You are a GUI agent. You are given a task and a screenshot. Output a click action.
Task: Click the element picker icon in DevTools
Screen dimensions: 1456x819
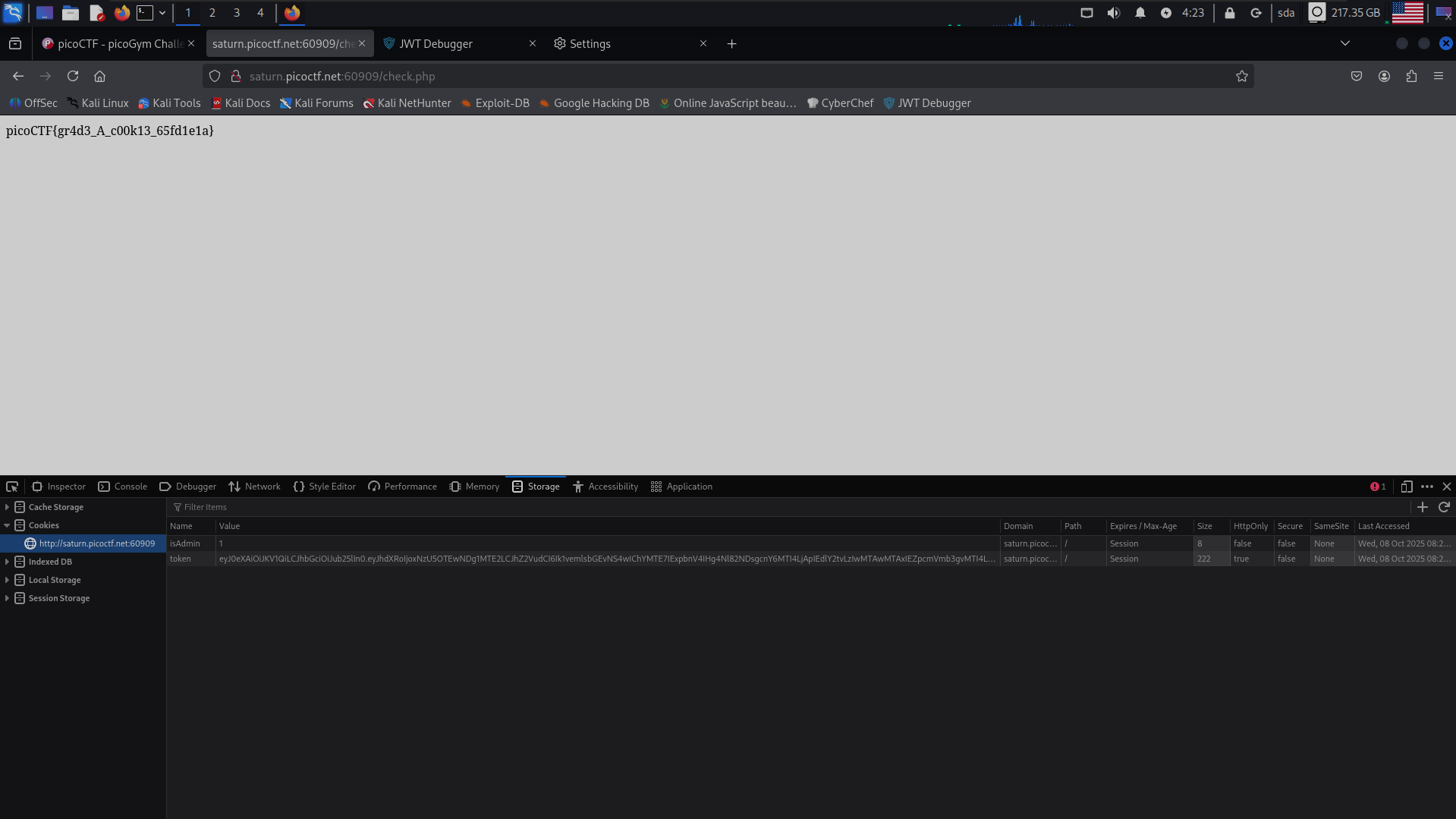click(x=12, y=487)
